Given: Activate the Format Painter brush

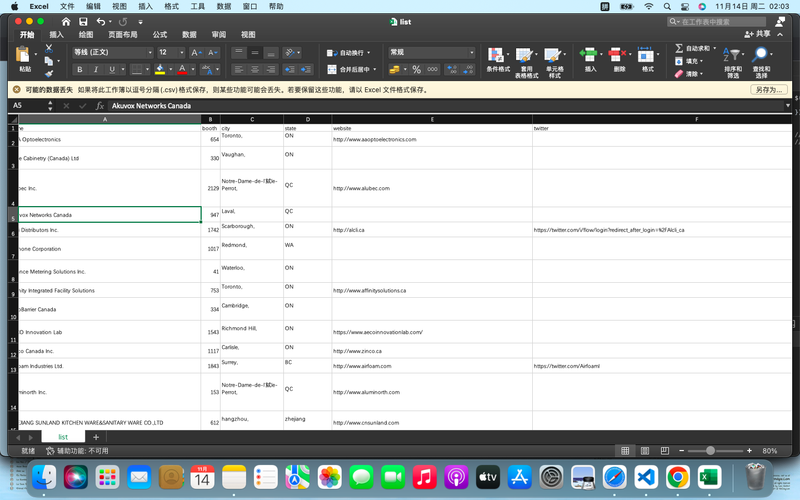Looking at the screenshot, I should click(48, 73).
